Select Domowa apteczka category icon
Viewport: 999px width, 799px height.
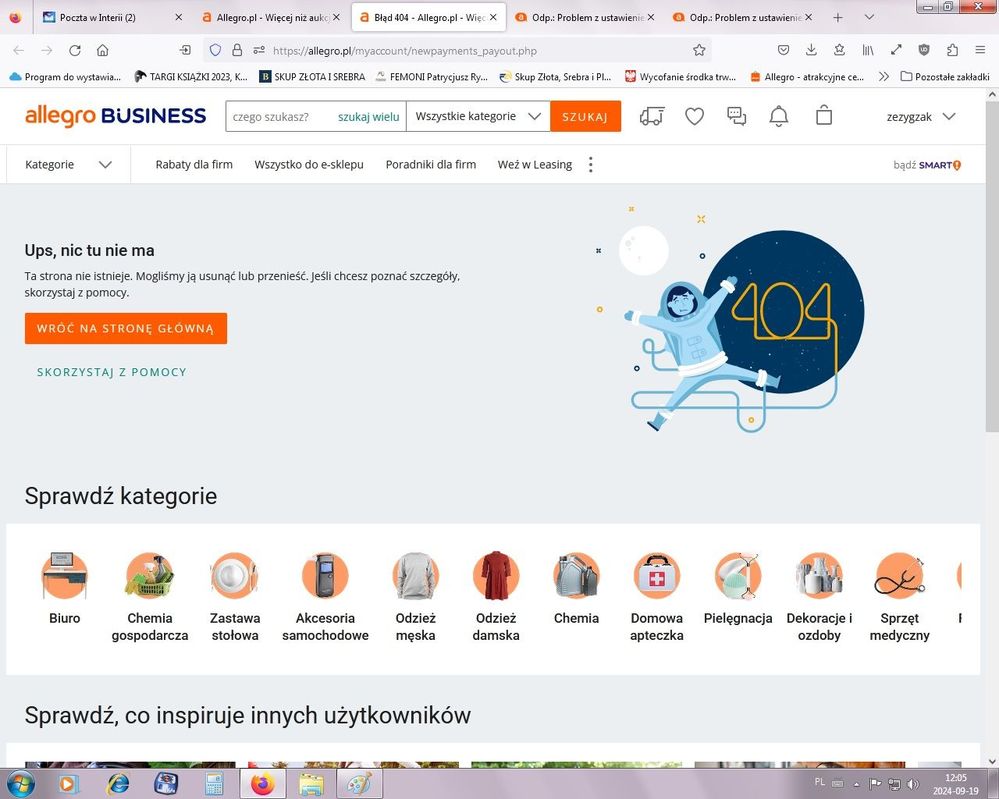coord(657,576)
